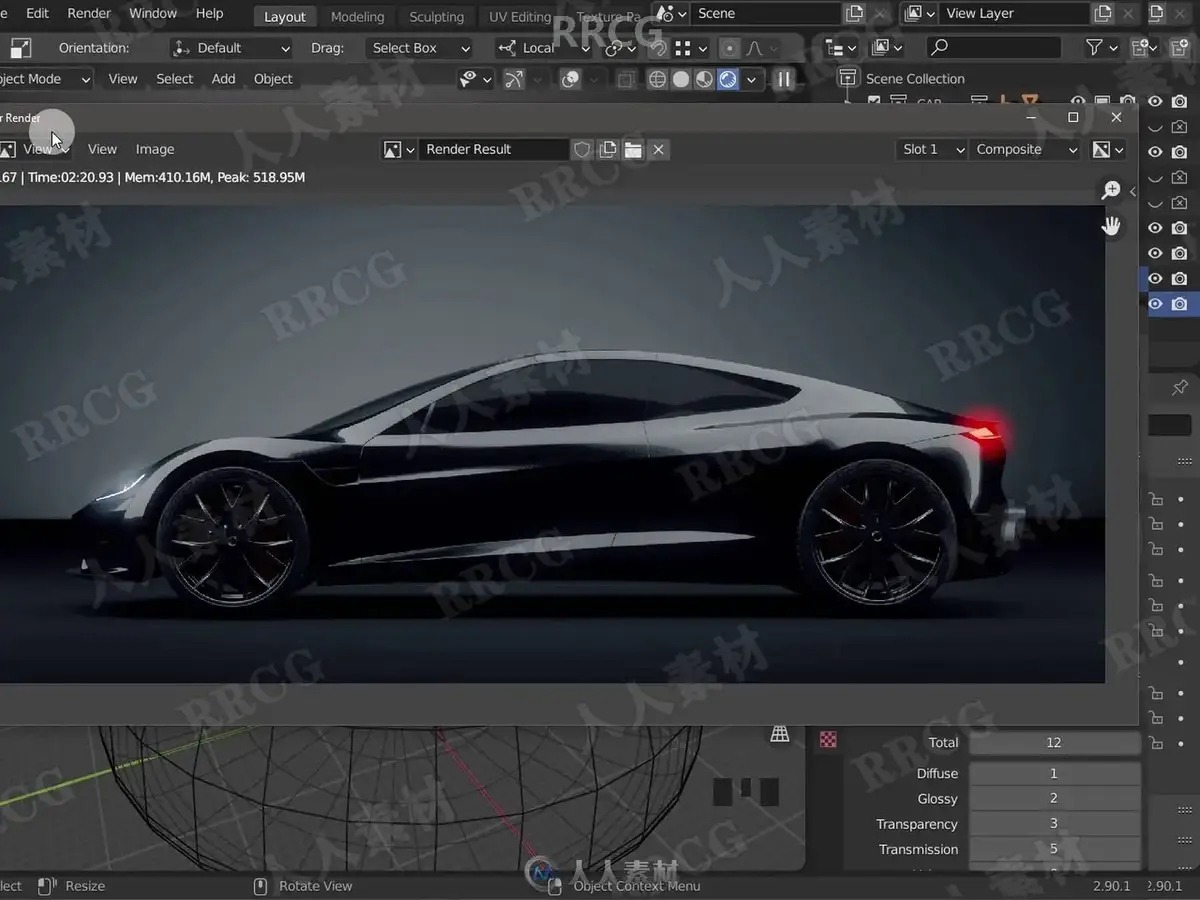This screenshot has height=900, width=1200.
Task: Switch viewport to material preview shading
Action: click(704, 79)
